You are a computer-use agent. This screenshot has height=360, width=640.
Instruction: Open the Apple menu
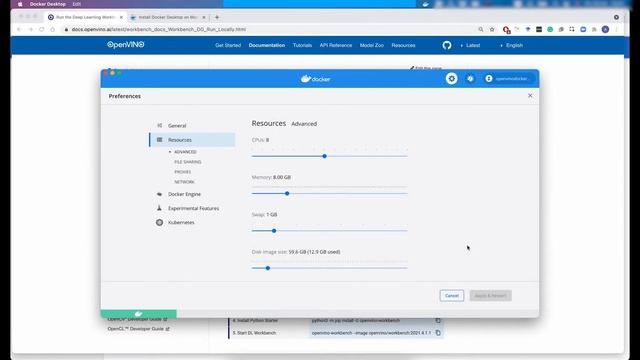(x=20, y=4)
